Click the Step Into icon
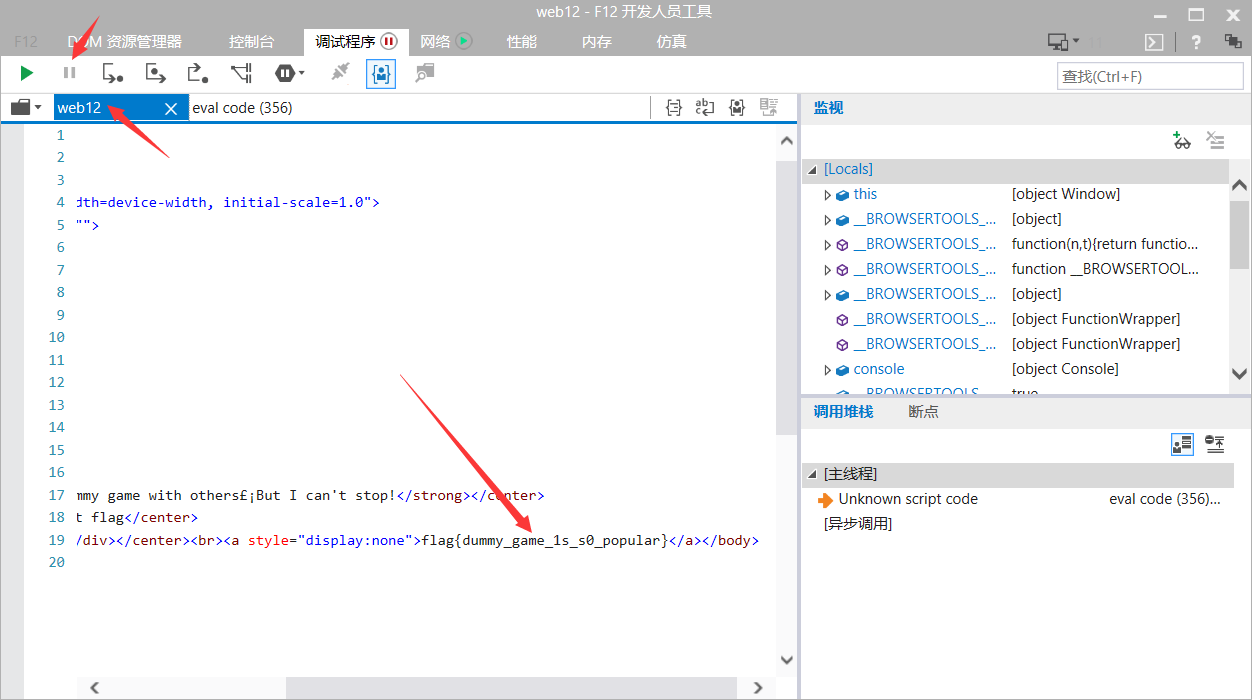This screenshot has width=1252, height=700. (x=113, y=73)
